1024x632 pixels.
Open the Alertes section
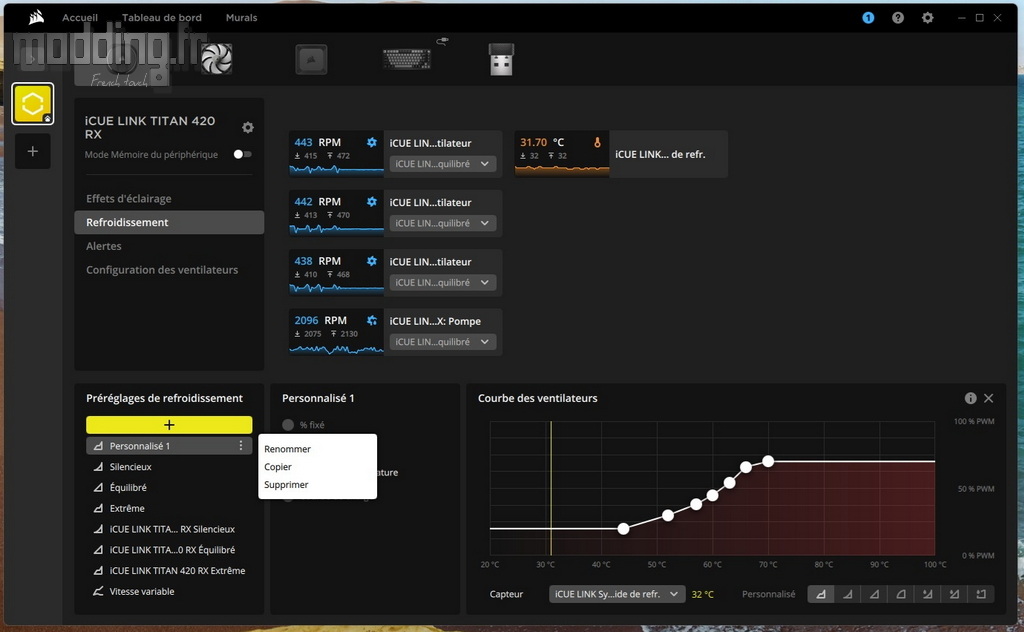(x=169, y=246)
